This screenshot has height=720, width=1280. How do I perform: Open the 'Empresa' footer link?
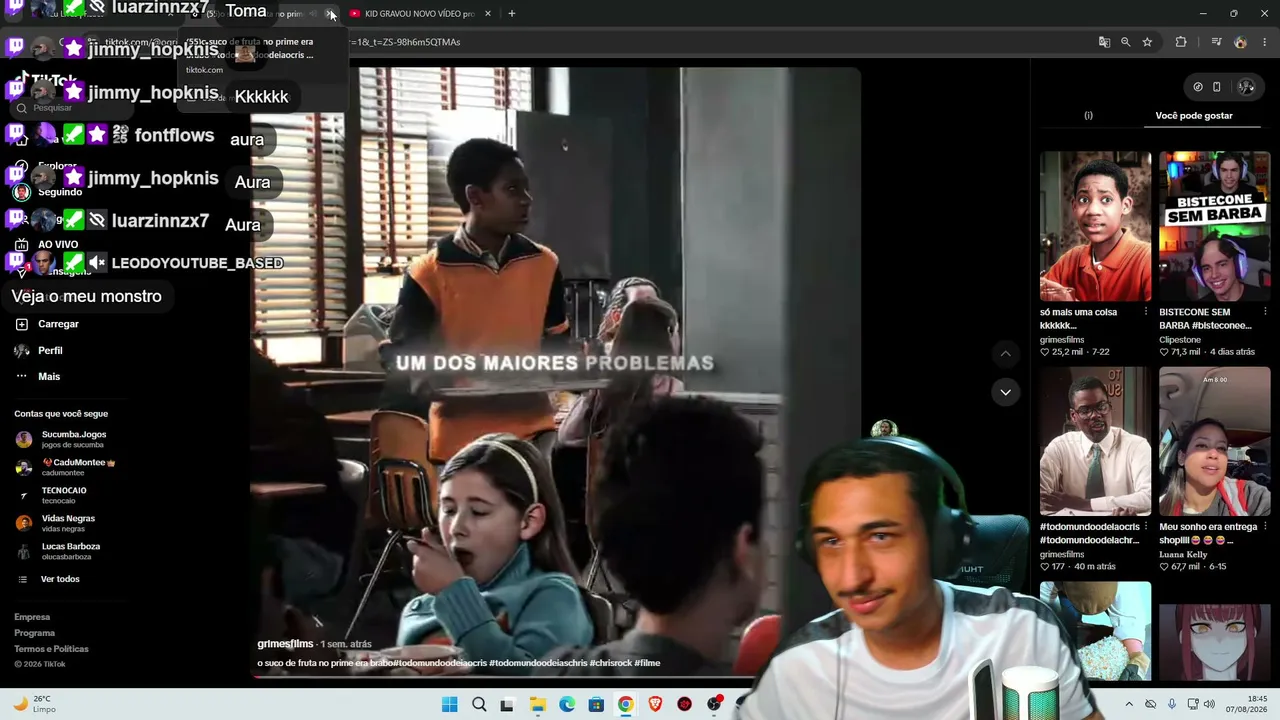point(32,617)
